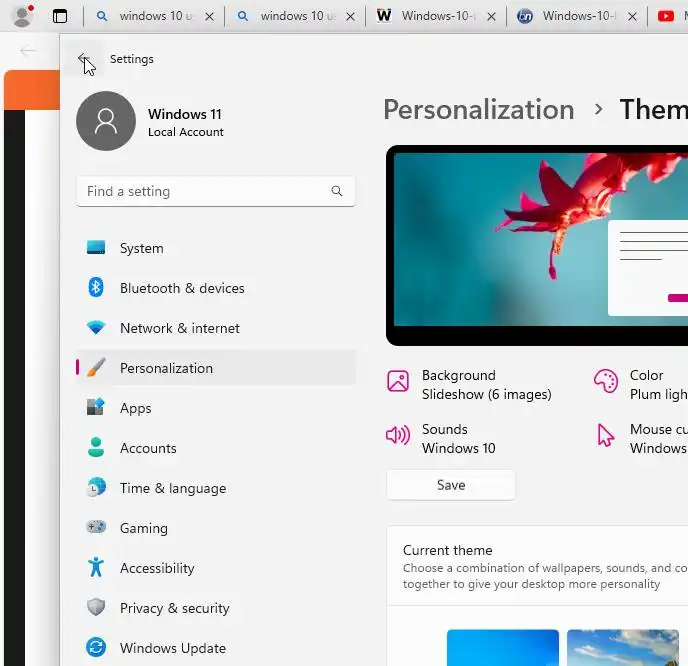Open Windows Update settings
The width and height of the screenshot is (688, 666).
tap(215, 648)
